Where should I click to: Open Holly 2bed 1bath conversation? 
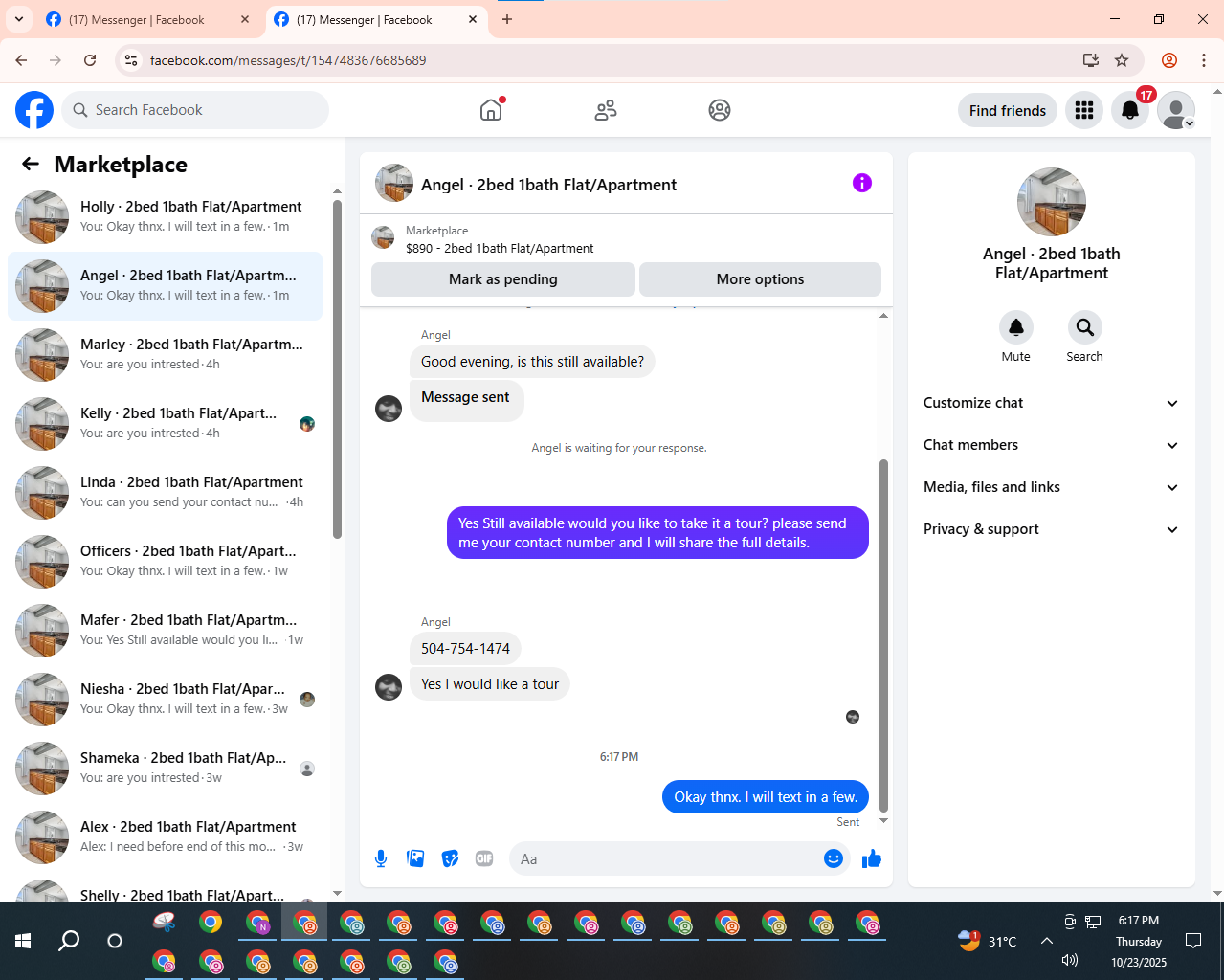coord(165,217)
